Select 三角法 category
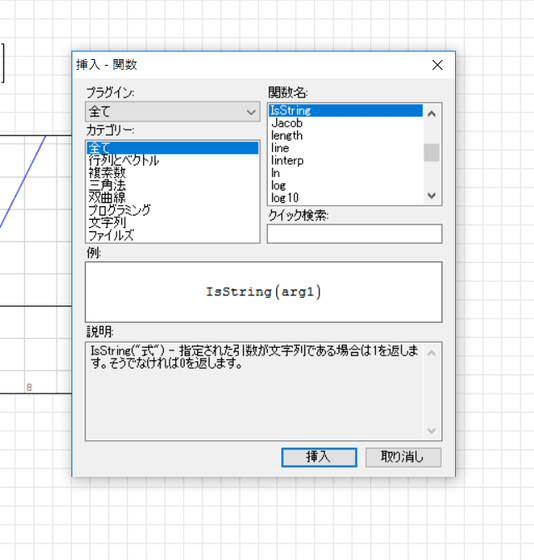 pyautogui.click(x=173, y=185)
